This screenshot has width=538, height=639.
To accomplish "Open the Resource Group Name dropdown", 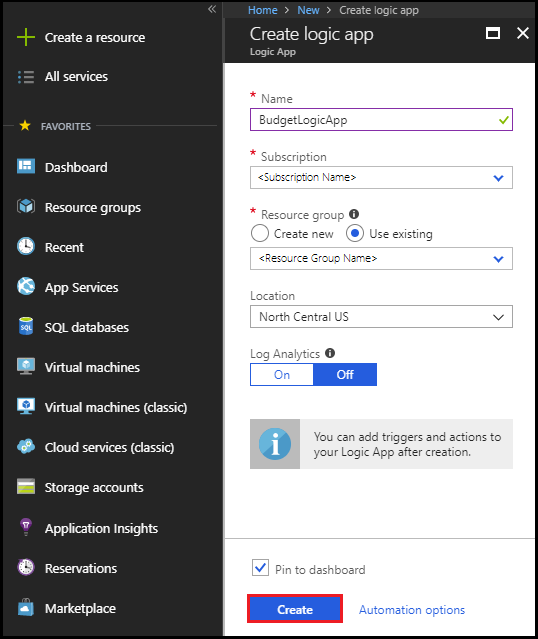I will point(381,258).
